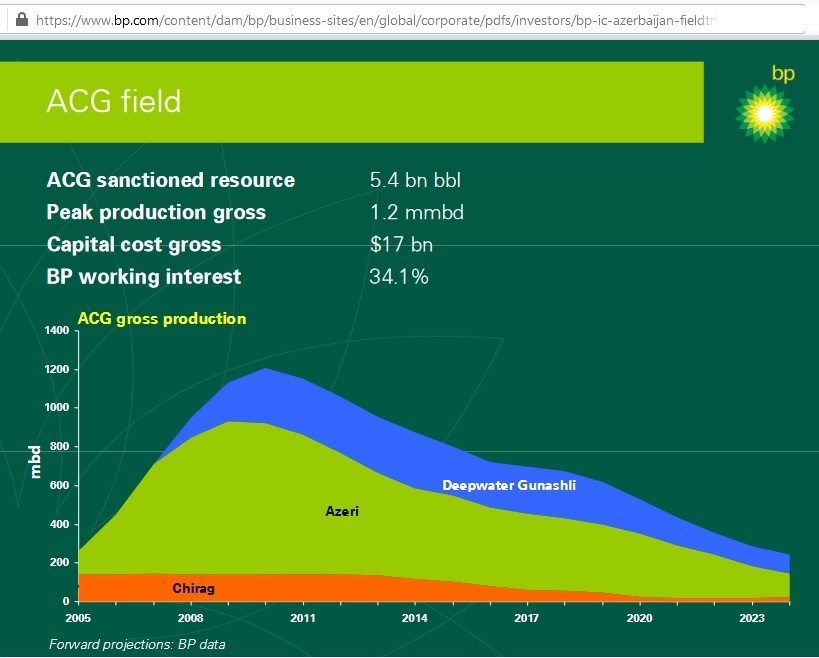
Task: Click the bp.com URL in the address bar
Action: click(376, 20)
